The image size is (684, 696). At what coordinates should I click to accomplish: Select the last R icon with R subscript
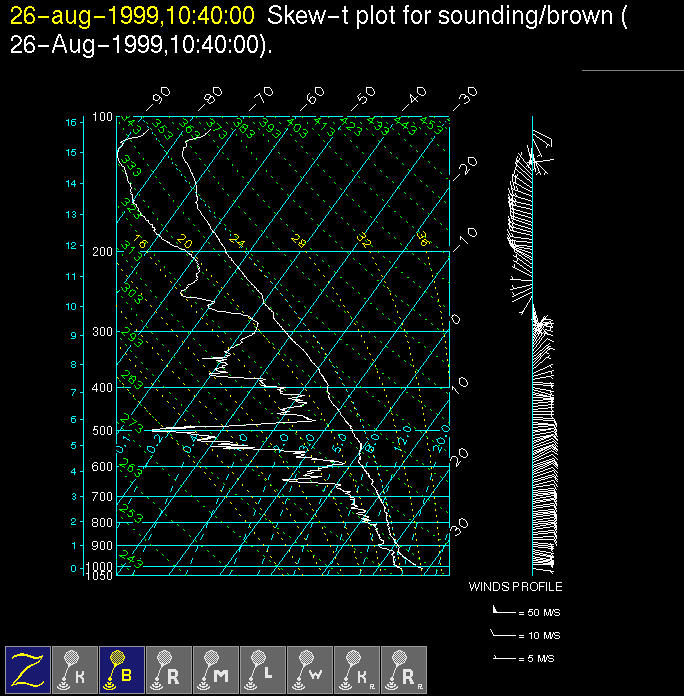[404, 670]
